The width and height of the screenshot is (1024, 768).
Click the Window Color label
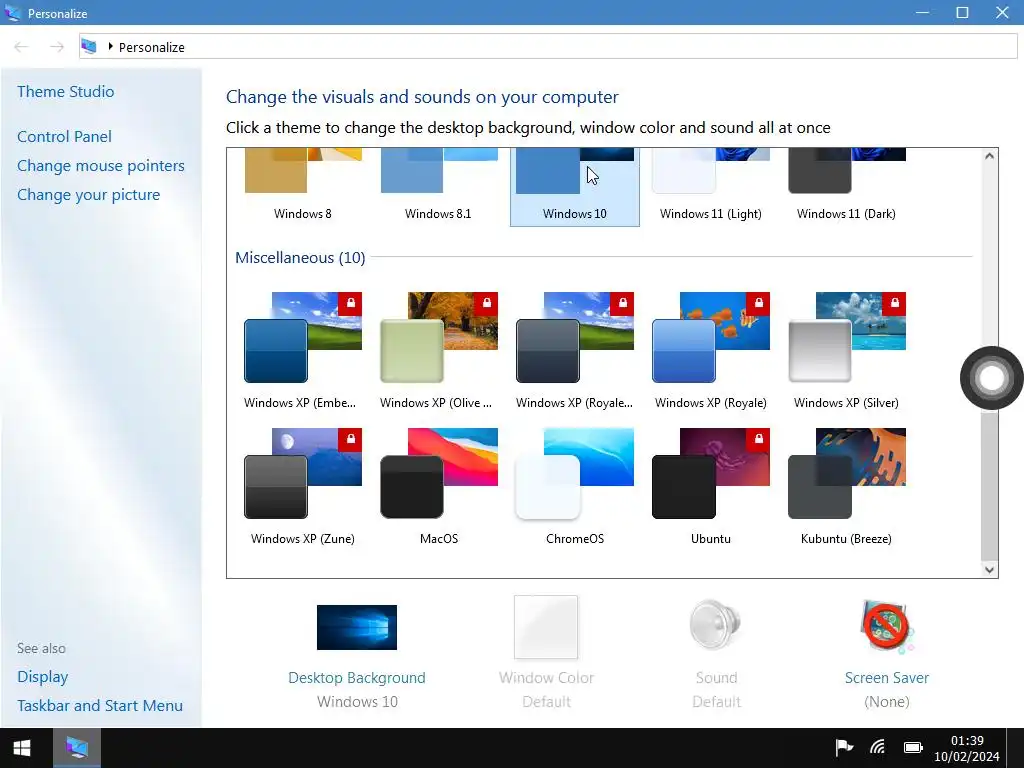pos(546,678)
